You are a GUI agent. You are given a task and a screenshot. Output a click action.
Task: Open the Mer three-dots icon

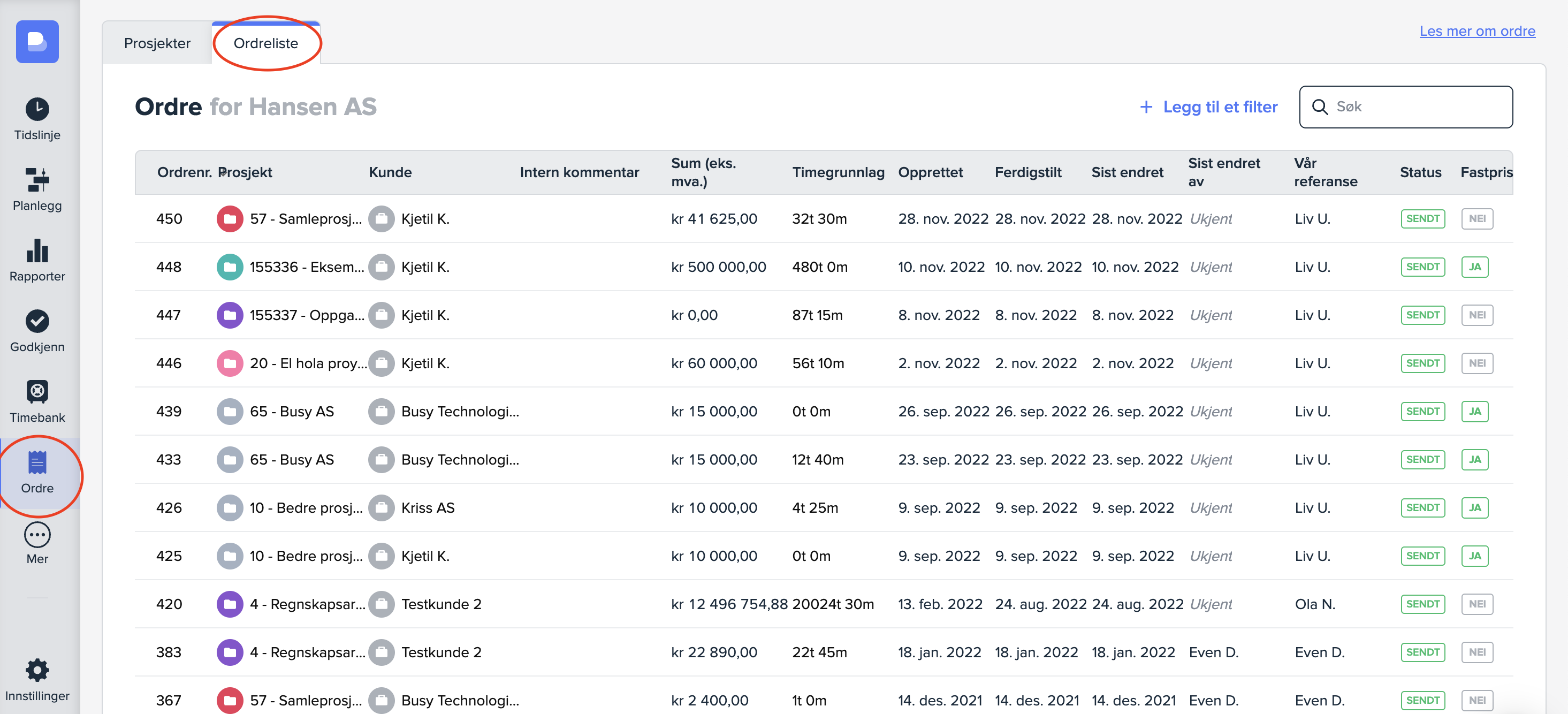(37, 535)
